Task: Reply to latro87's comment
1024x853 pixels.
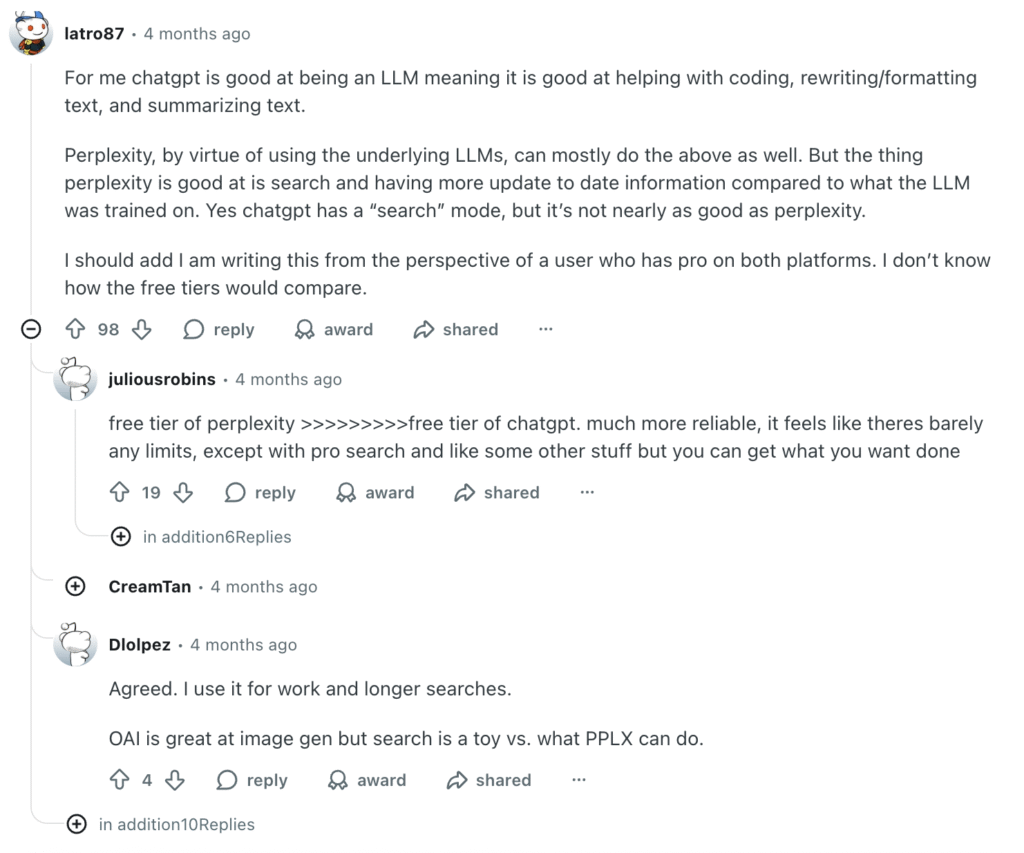Action: [220, 329]
